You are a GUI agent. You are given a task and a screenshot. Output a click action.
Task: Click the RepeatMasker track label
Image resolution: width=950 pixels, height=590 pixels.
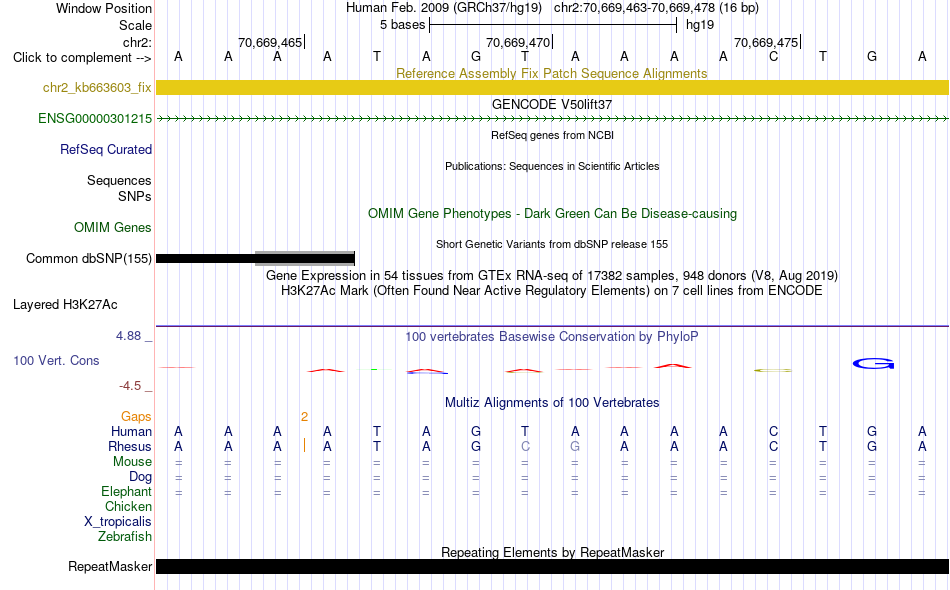[110, 566]
